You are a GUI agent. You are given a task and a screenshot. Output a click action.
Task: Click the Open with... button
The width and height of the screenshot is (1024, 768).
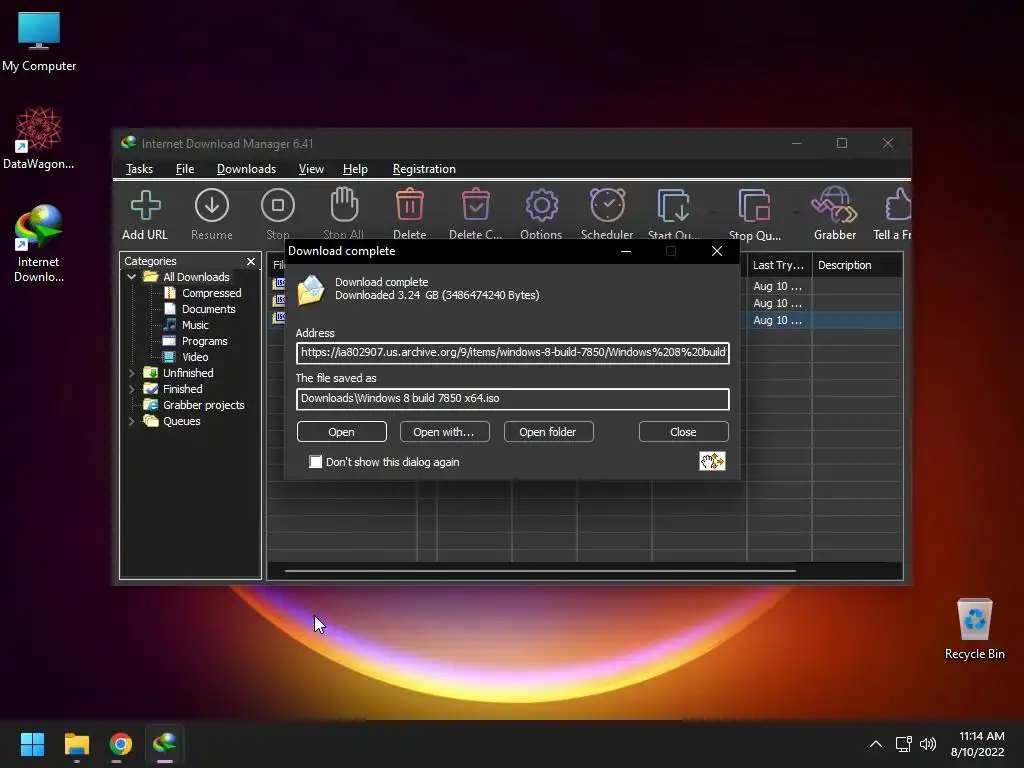pyautogui.click(x=445, y=432)
